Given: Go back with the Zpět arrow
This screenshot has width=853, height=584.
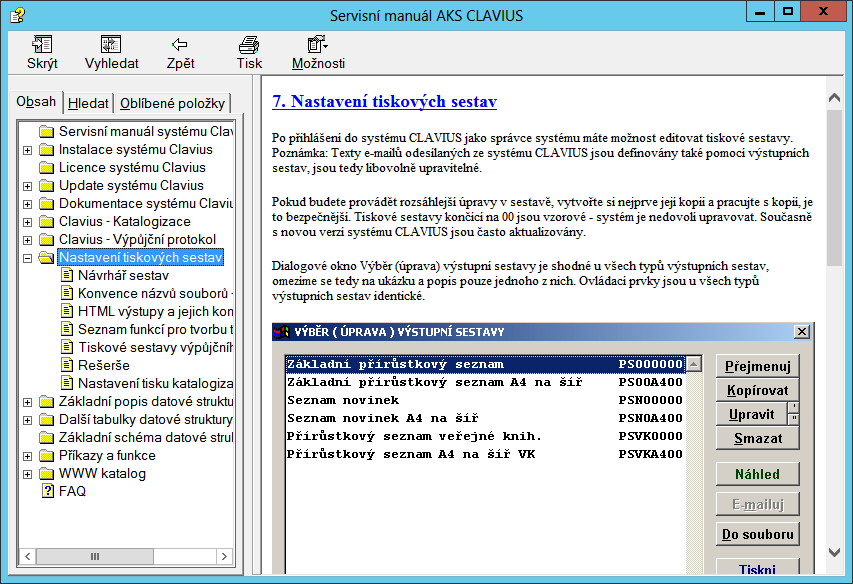Looking at the screenshot, I should point(180,45).
